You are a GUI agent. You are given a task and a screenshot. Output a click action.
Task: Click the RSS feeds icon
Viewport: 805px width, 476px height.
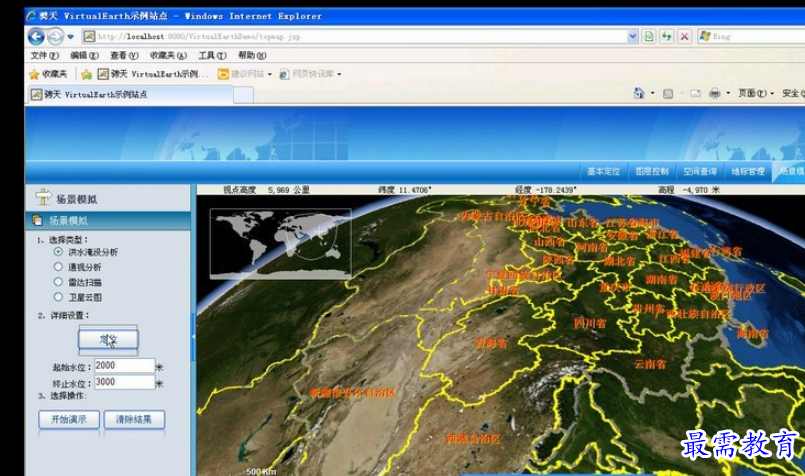(668, 93)
